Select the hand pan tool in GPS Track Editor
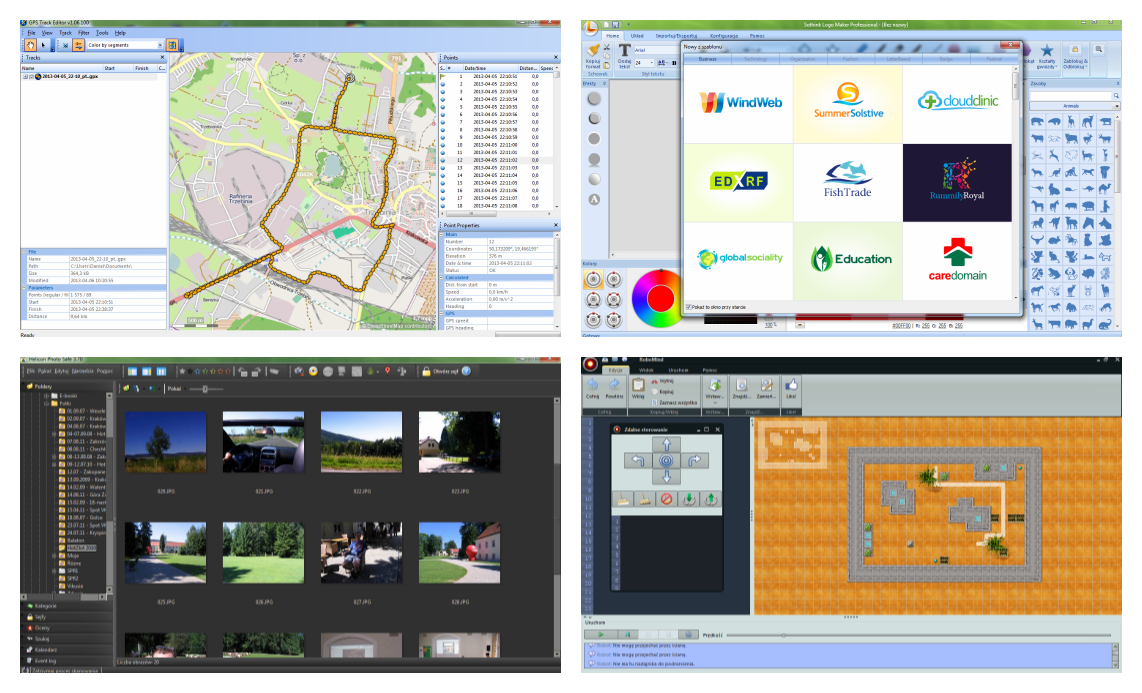 coord(31,45)
